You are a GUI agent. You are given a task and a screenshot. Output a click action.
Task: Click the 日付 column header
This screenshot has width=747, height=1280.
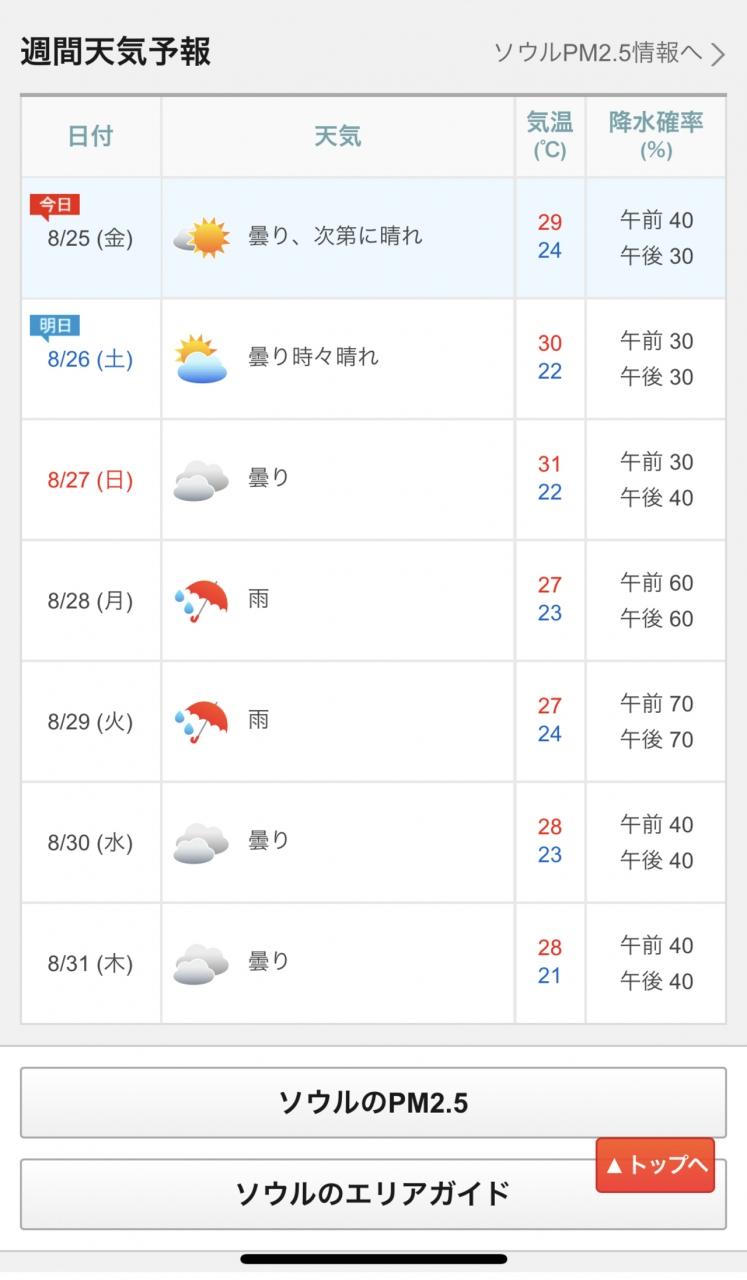click(x=91, y=137)
